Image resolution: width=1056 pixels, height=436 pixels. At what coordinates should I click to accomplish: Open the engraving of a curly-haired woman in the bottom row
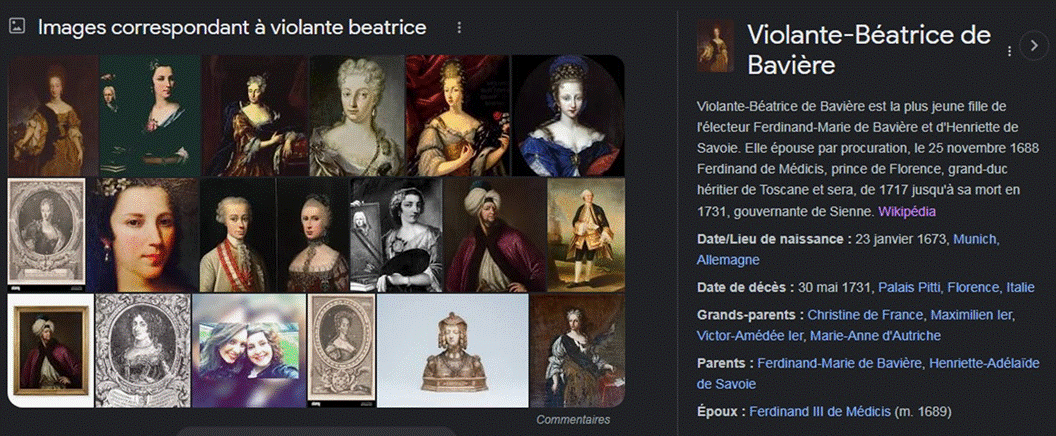[x=143, y=350]
